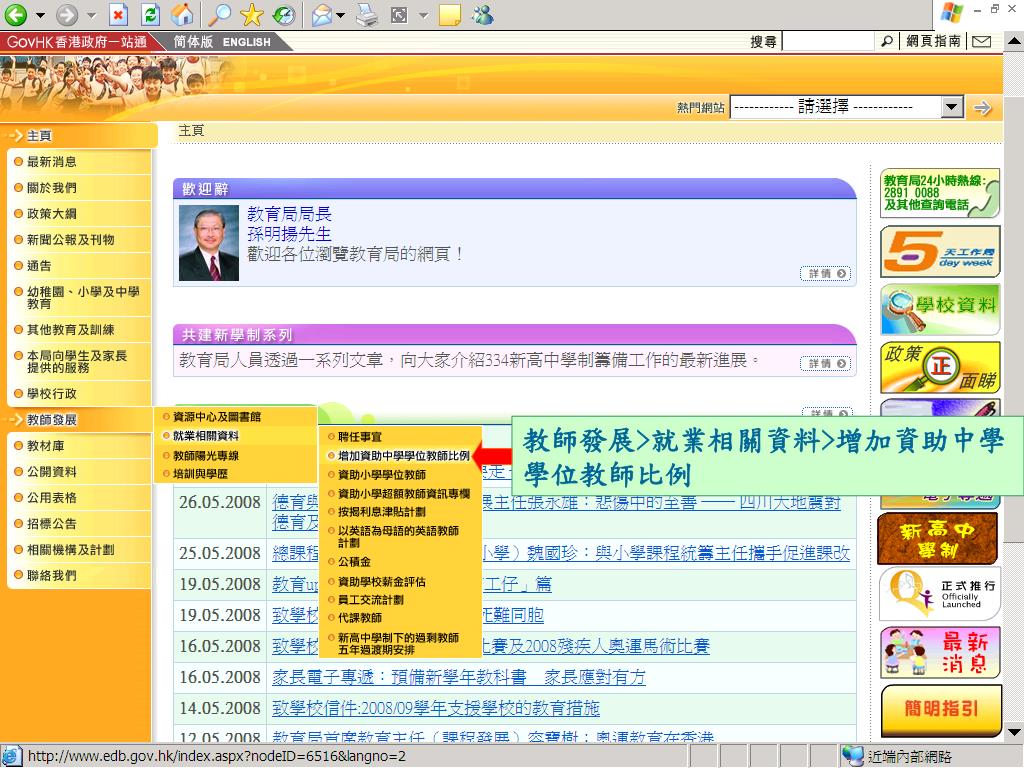
Task: Select 就業相關資料 in the flyout menu
Action: tap(206, 436)
